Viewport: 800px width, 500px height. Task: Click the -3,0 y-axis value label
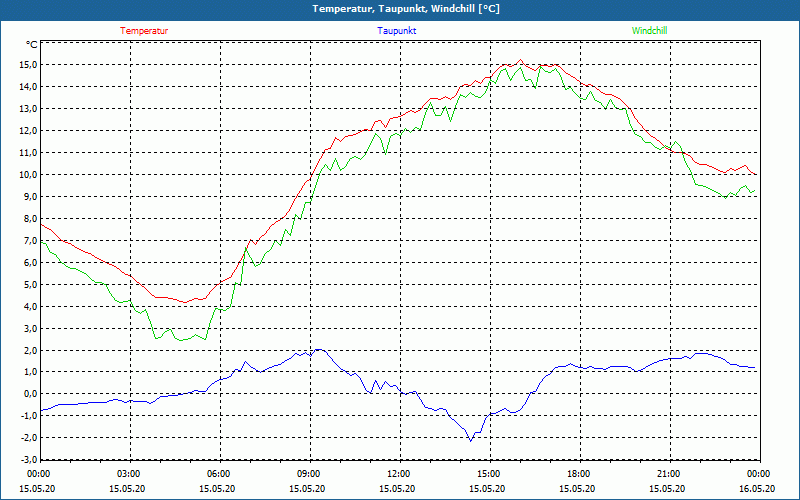pos(27,460)
